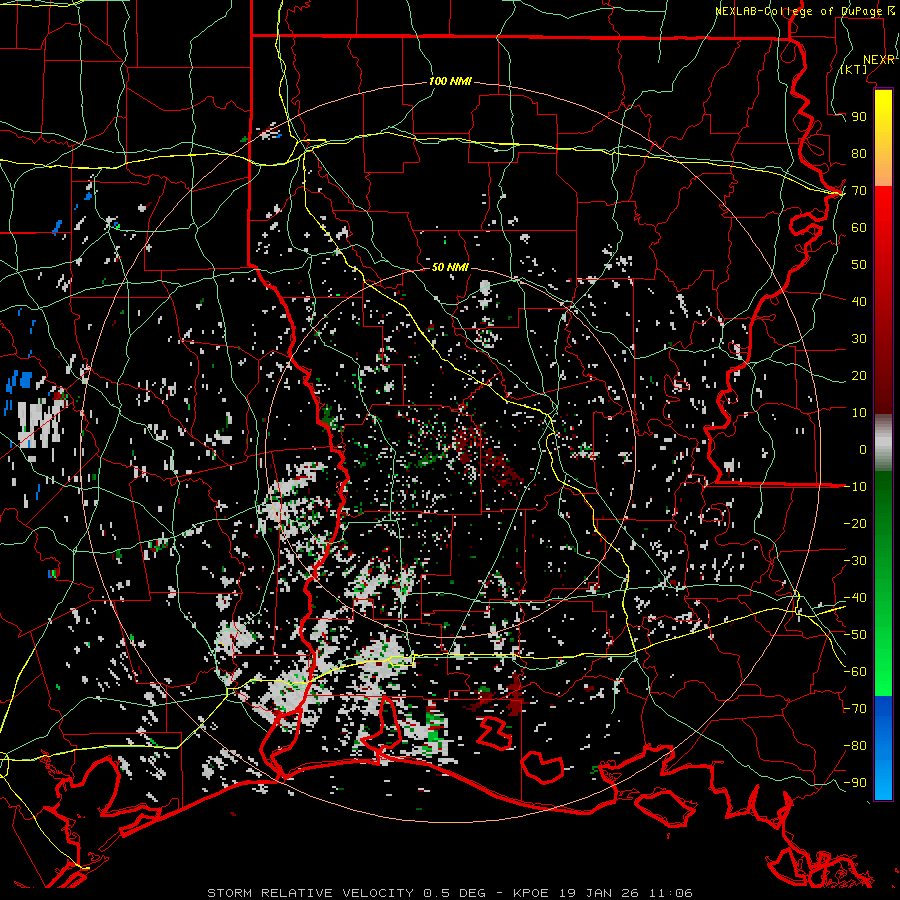This screenshot has width=900, height=900.
Task: Click the positive 60 knots scale label
Action: 859,227
